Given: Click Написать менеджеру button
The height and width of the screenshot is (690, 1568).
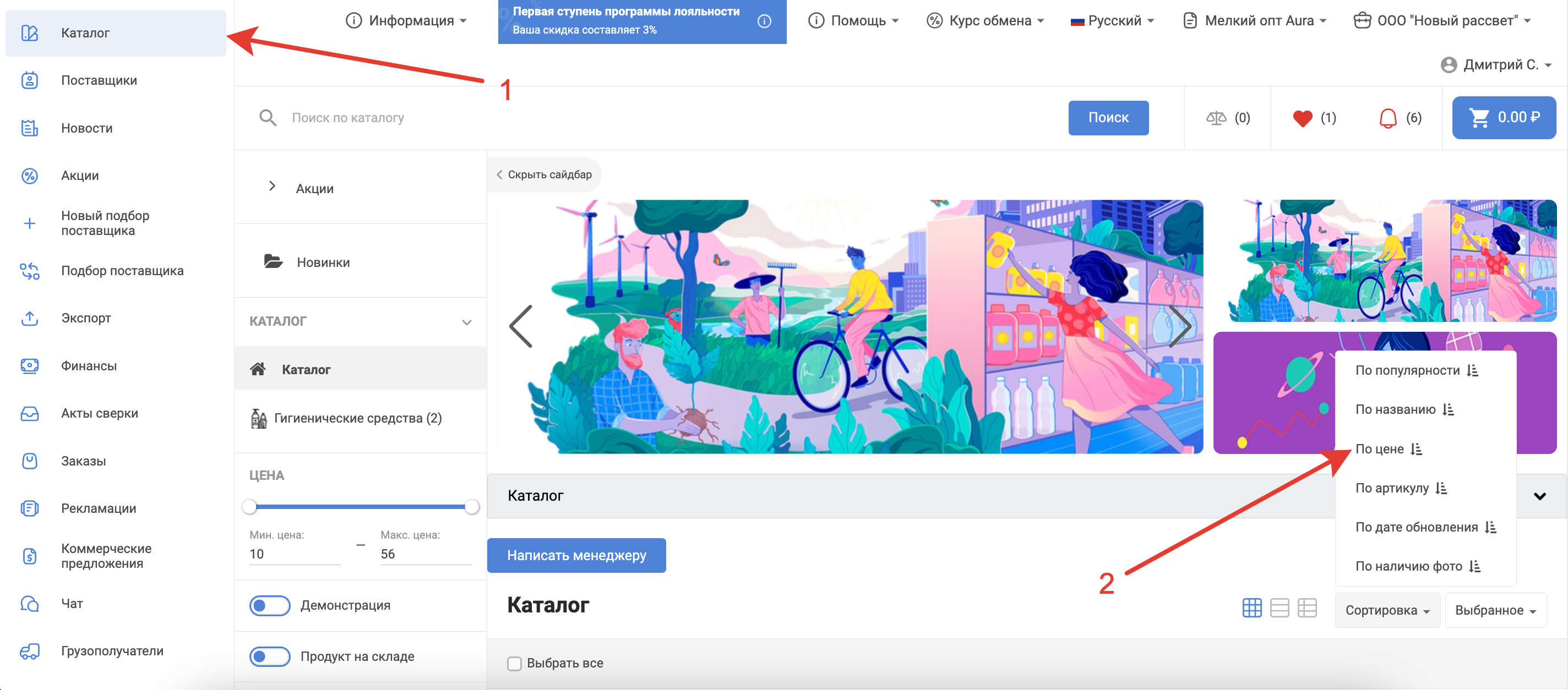Looking at the screenshot, I should tap(576, 555).
